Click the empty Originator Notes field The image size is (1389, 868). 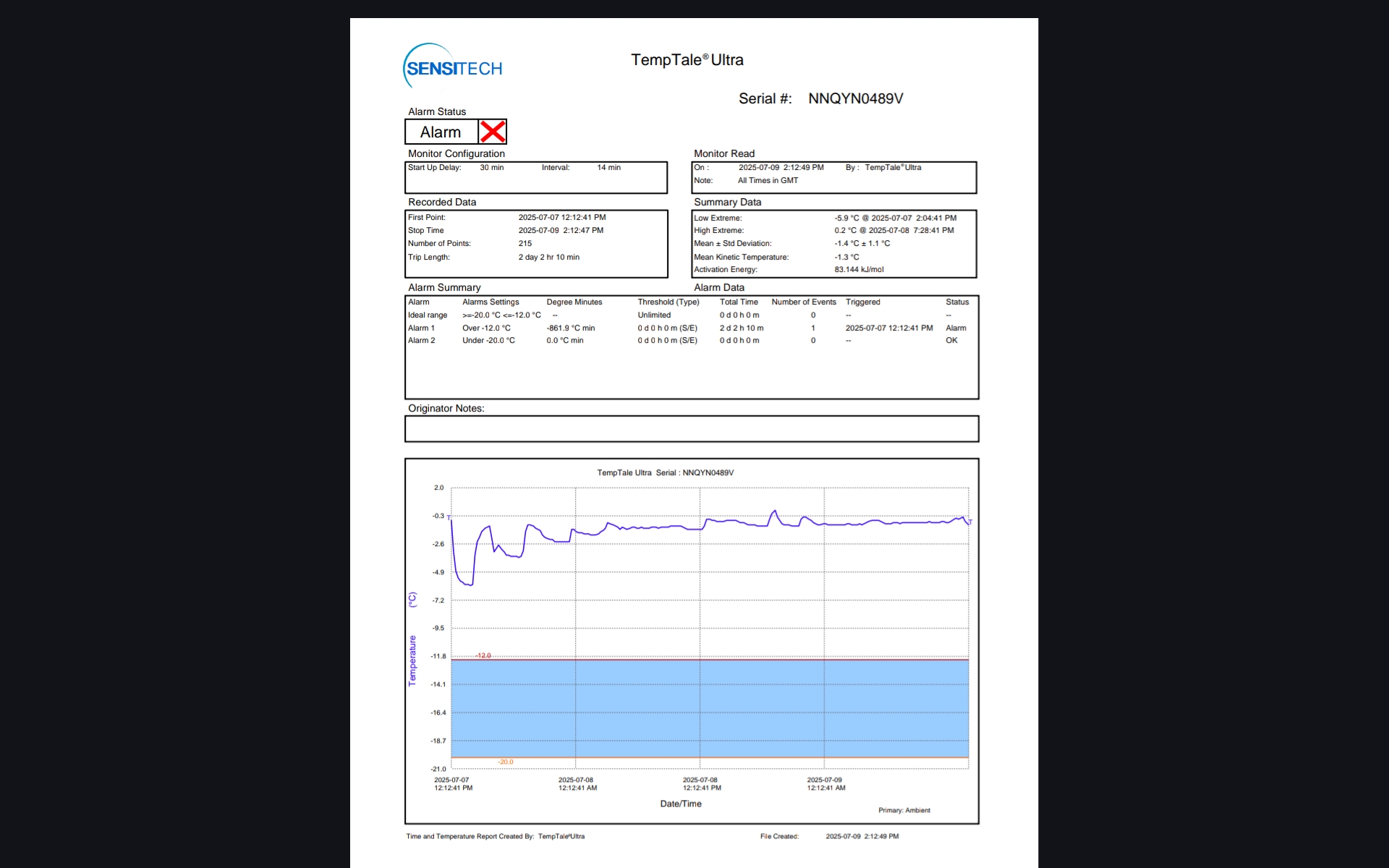[691, 429]
